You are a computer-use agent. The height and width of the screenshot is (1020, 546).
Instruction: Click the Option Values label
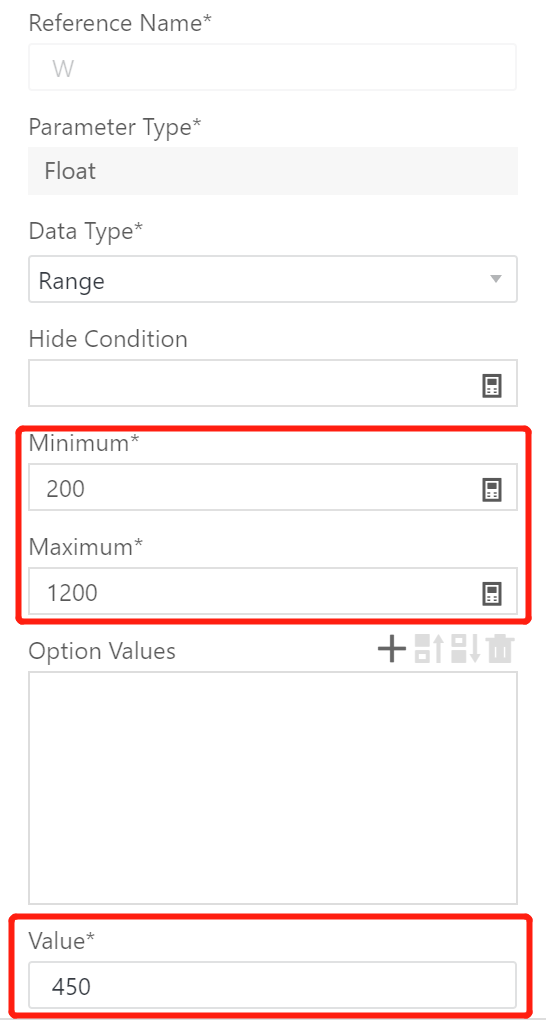point(102,651)
